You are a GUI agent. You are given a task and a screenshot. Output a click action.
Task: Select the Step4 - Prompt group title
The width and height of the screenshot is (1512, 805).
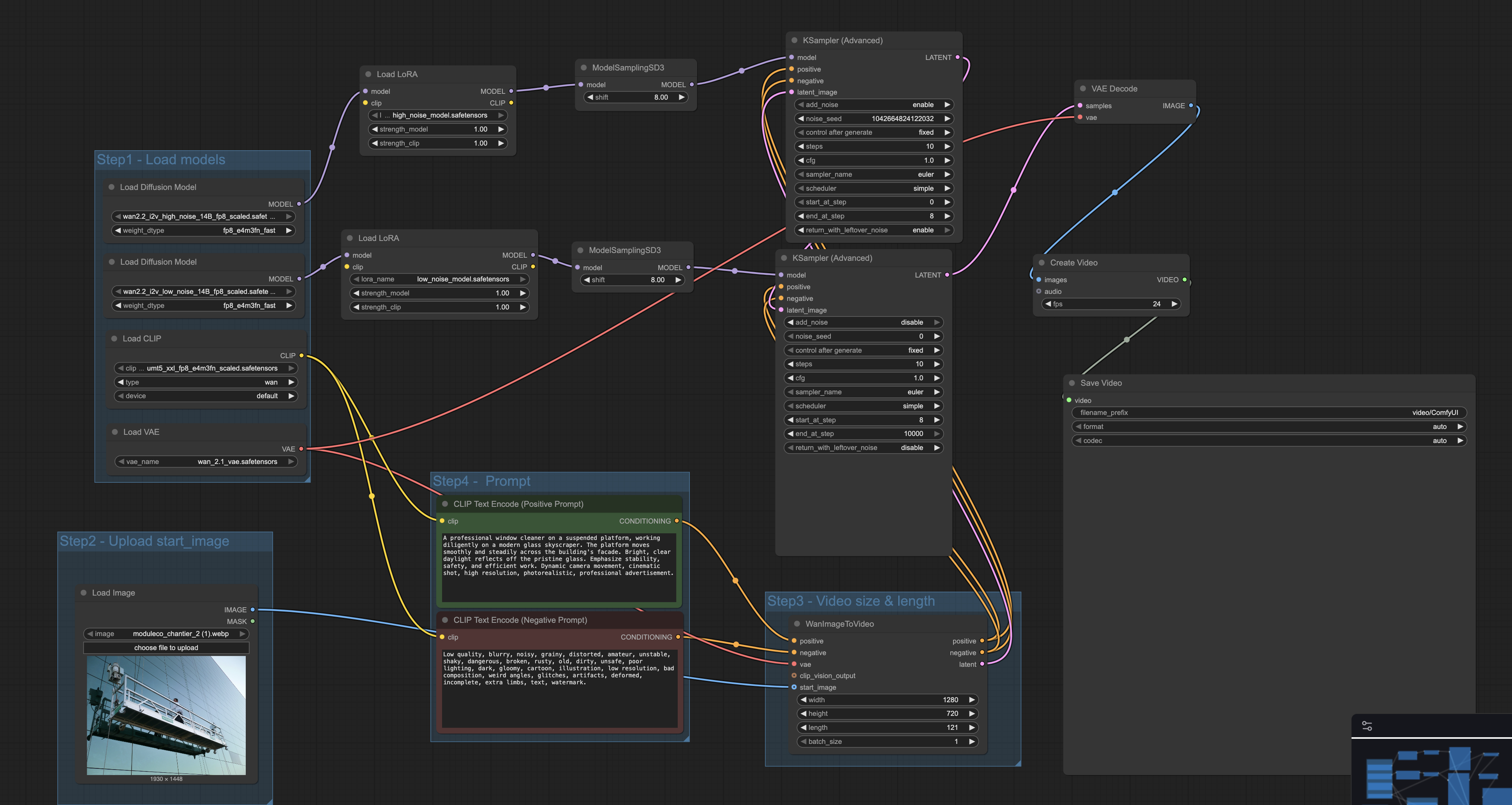[x=481, y=481]
